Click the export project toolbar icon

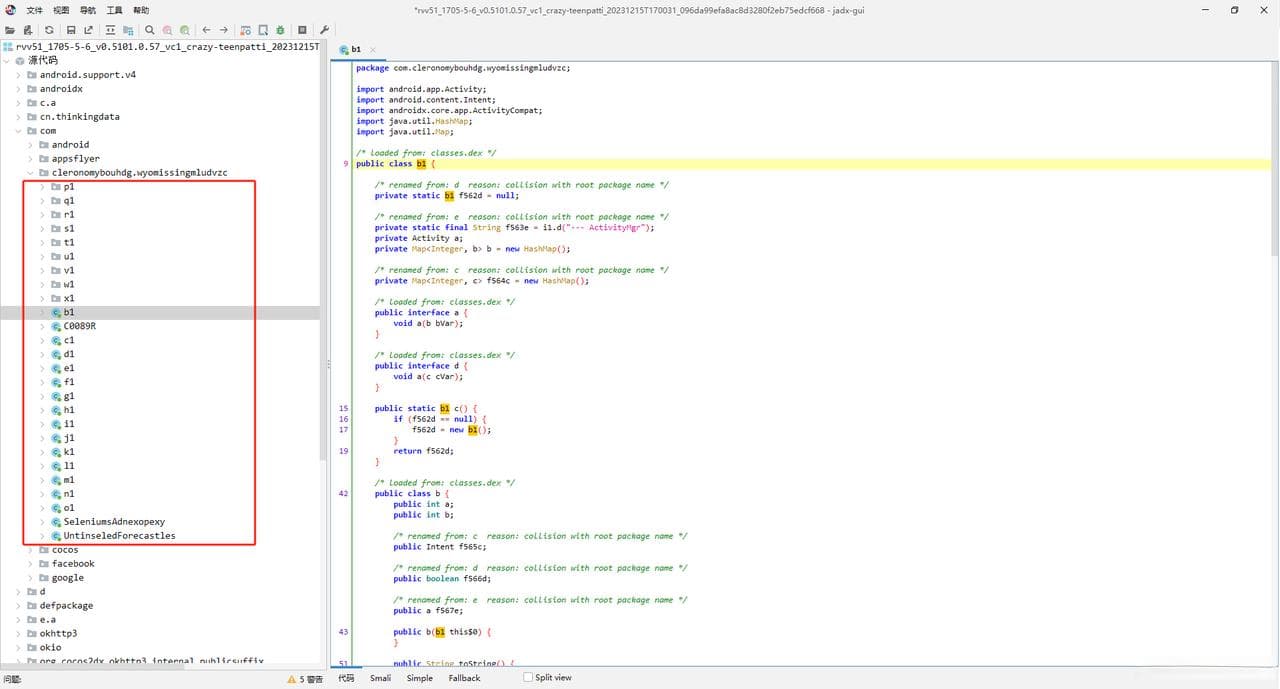(x=88, y=30)
